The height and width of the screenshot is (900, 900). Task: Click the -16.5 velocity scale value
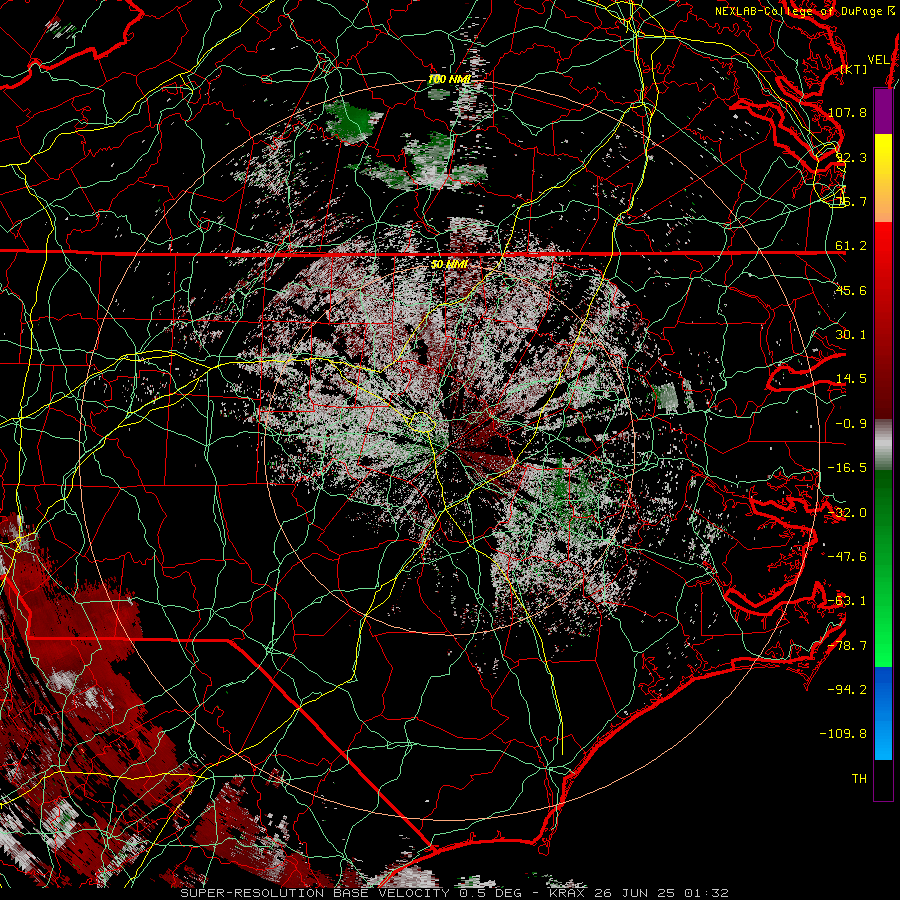tap(847, 468)
